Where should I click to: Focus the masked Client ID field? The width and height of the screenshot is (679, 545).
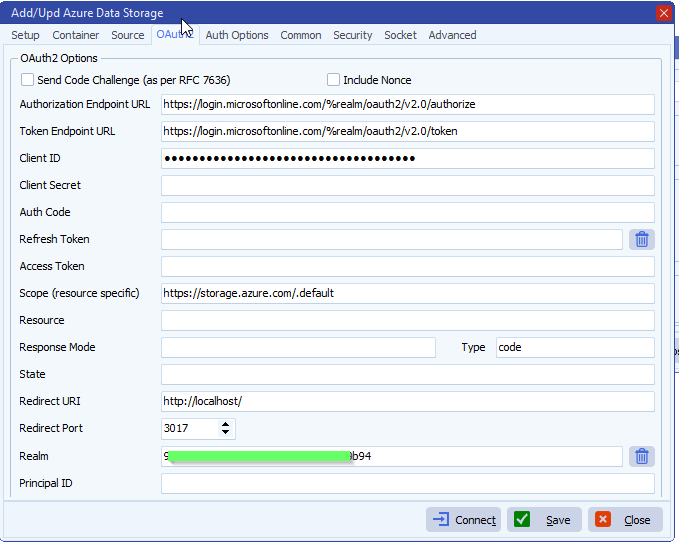pyautogui.click(x=407, y=158)
